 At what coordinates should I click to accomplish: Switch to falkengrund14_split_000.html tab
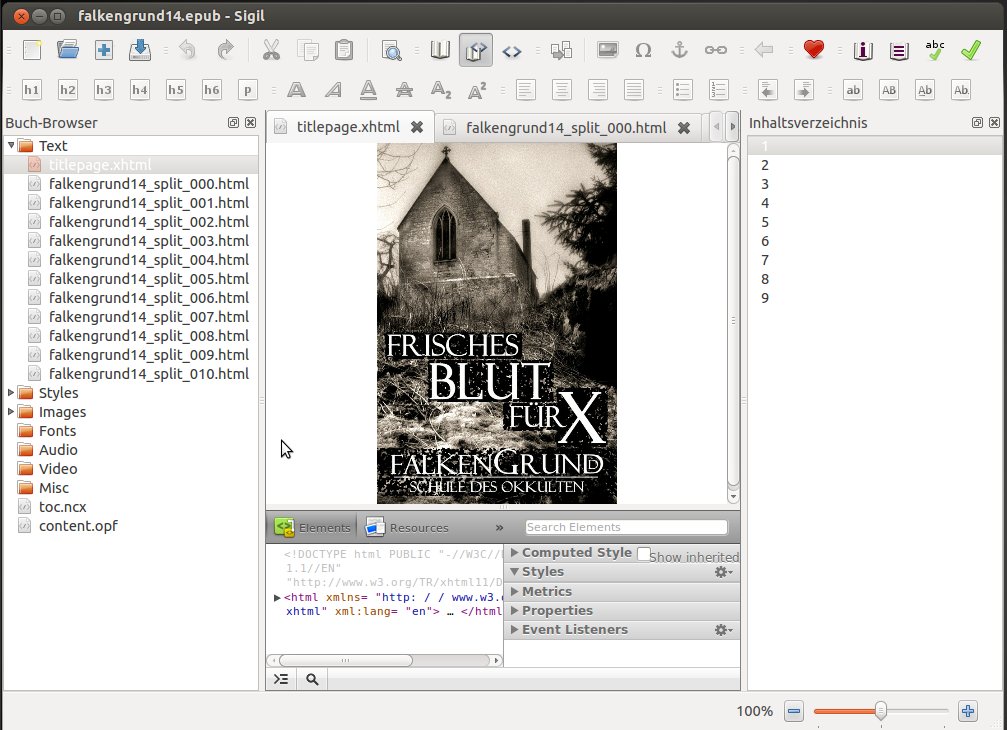565,128
